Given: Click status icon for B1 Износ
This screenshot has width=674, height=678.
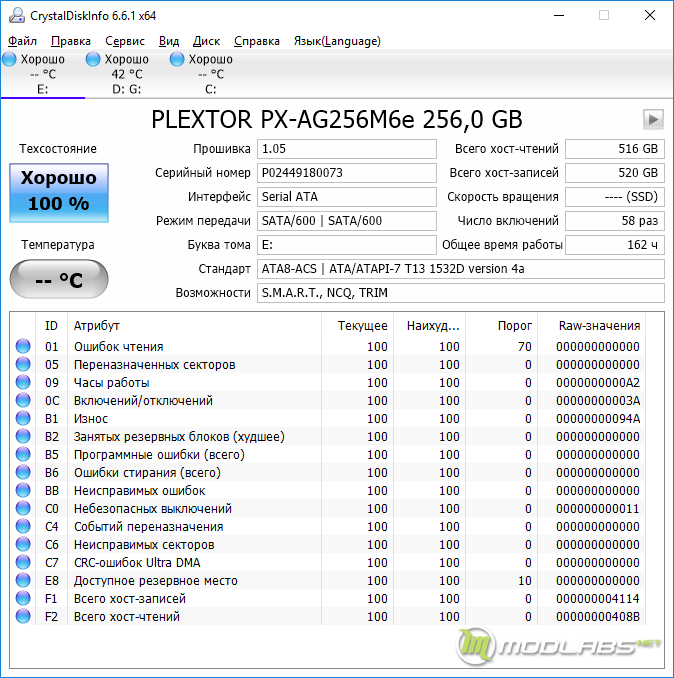Looking at the screenshot, I should [23, 419].
